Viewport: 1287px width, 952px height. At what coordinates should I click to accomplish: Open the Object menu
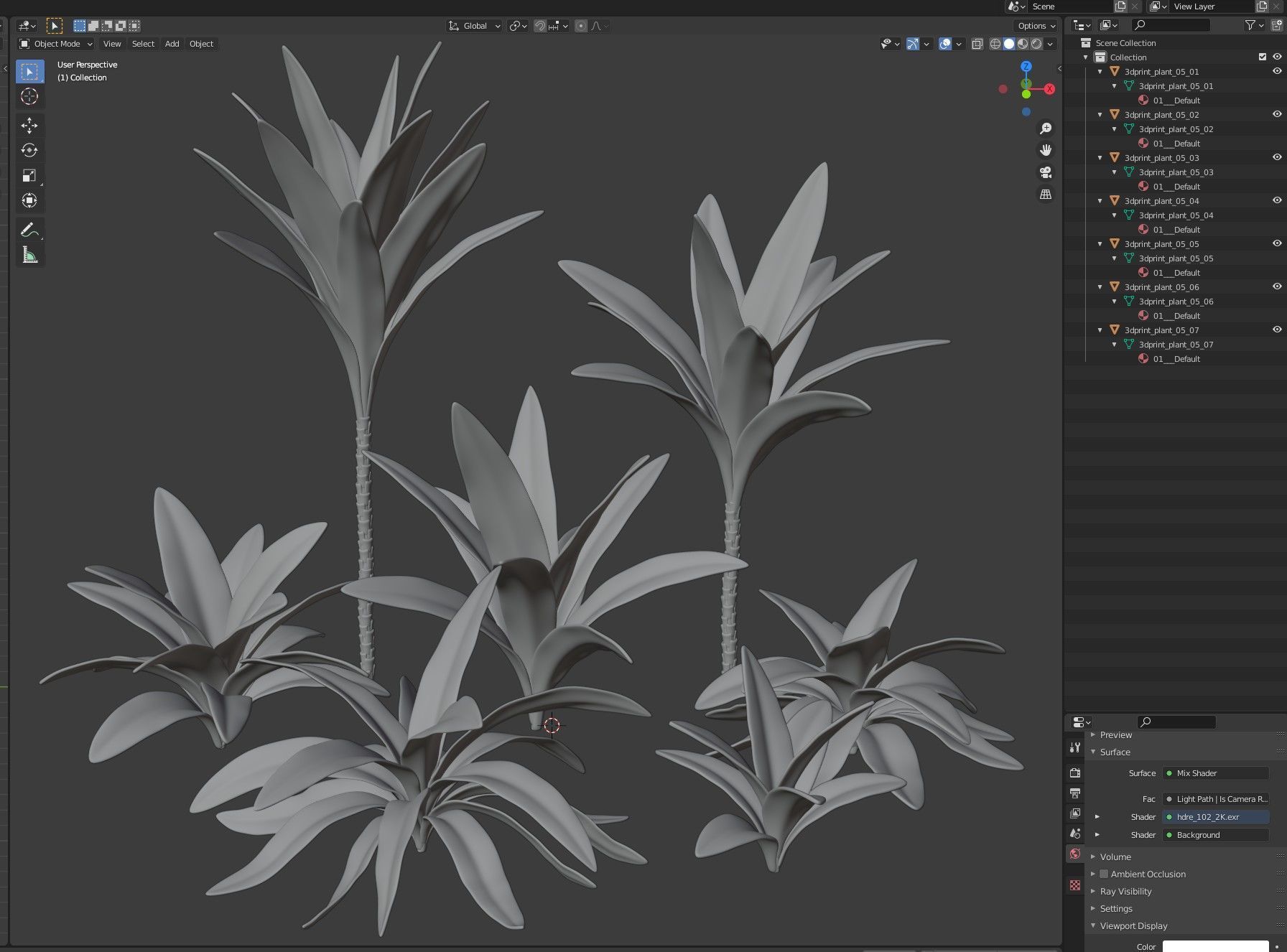coord(201,44)
